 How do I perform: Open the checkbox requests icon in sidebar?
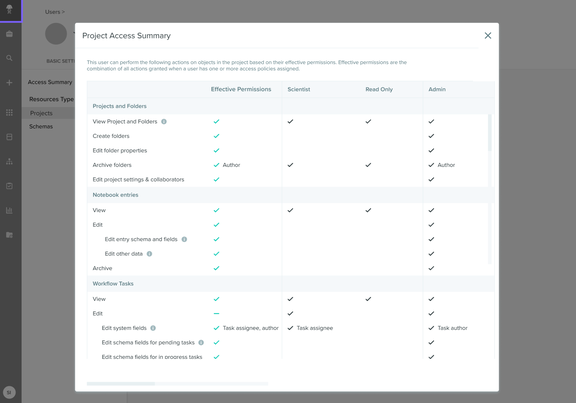[10, 186]
